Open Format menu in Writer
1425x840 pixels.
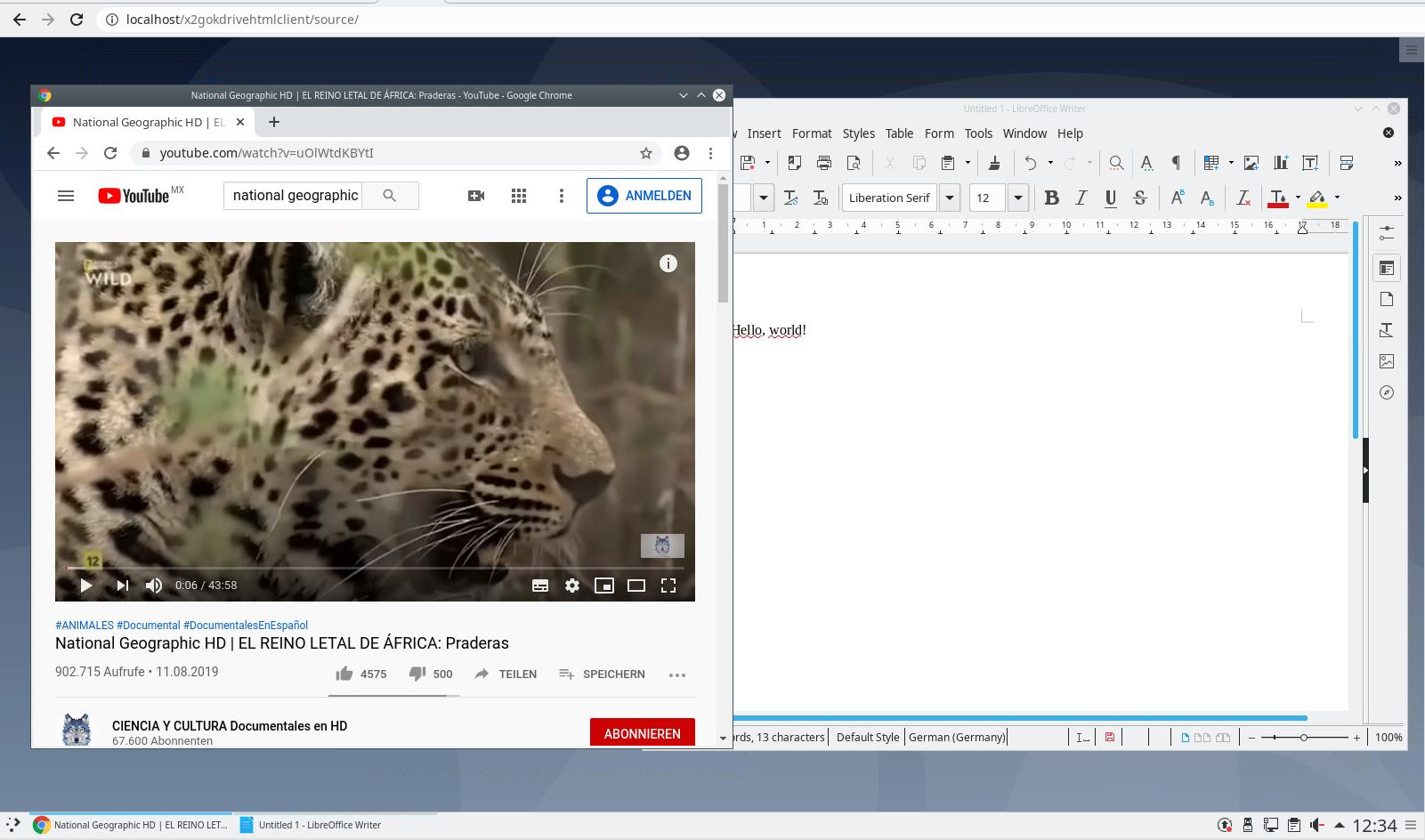coord(812,133)
